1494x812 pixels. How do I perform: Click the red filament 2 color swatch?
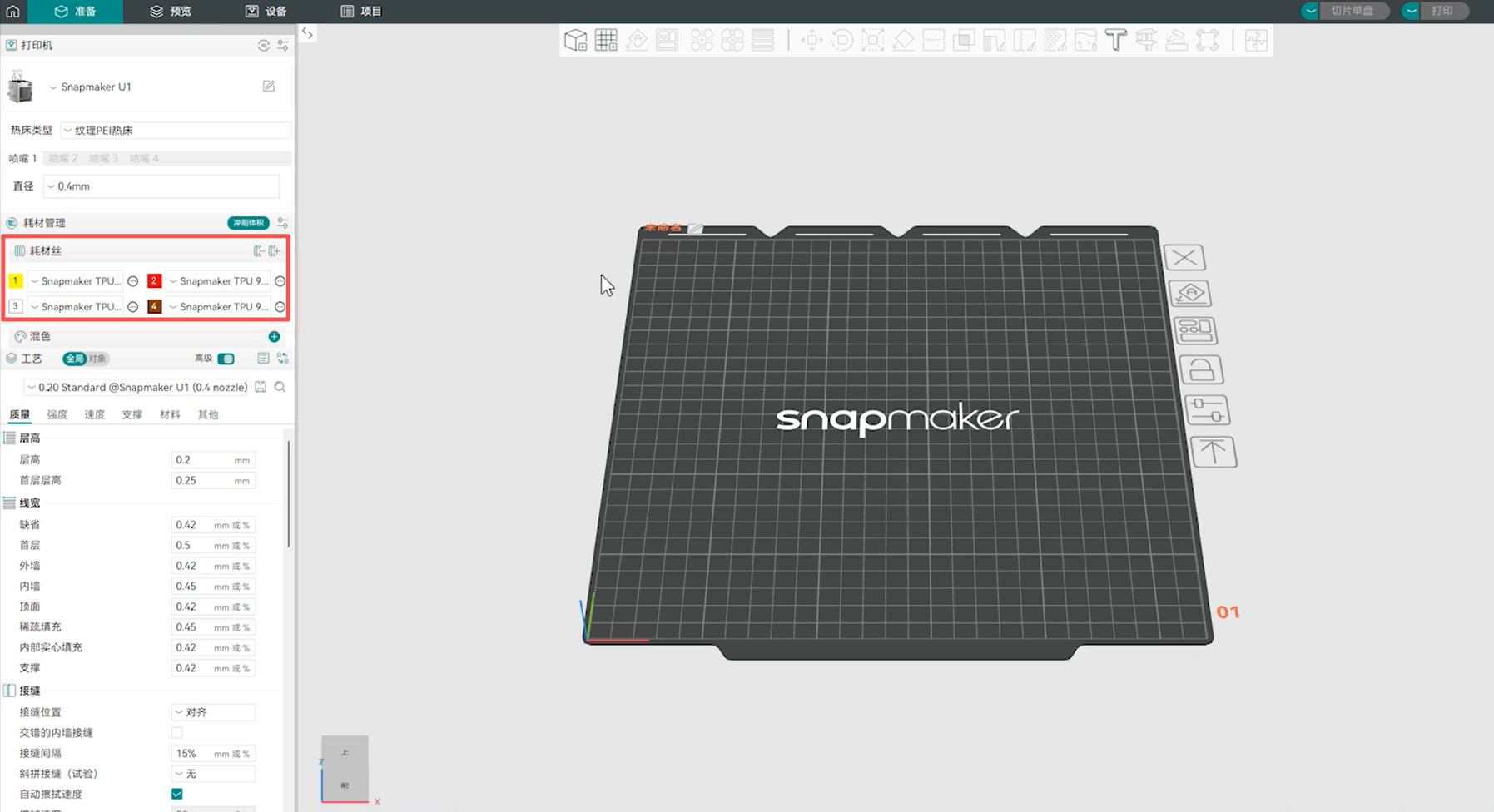coord(154,281)
